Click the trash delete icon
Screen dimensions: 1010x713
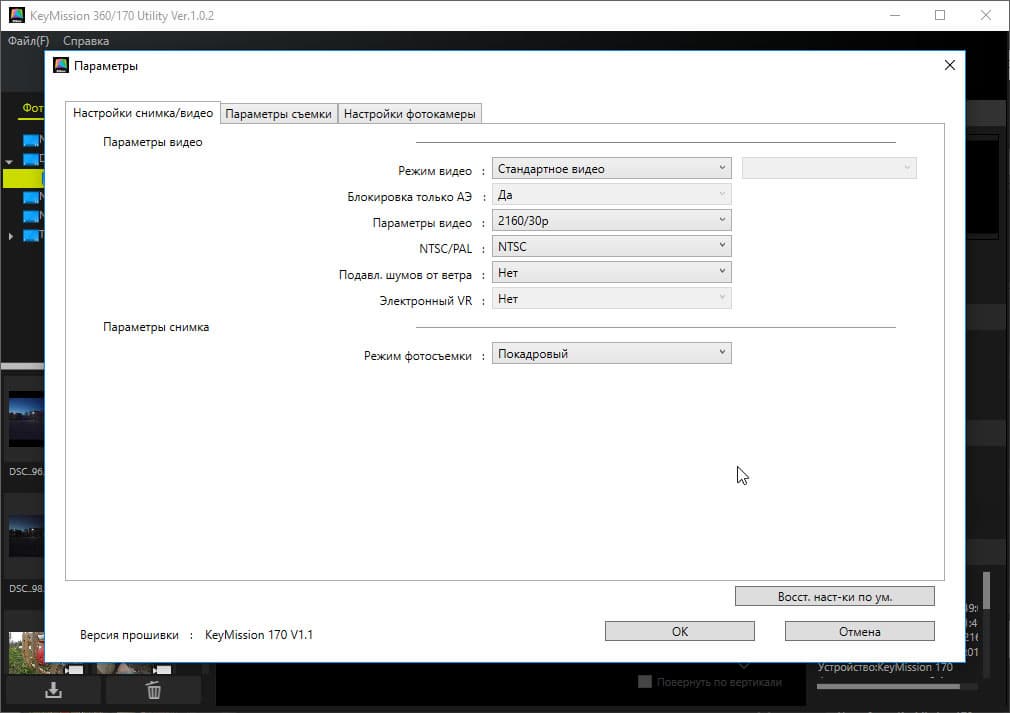click(153, 690)
